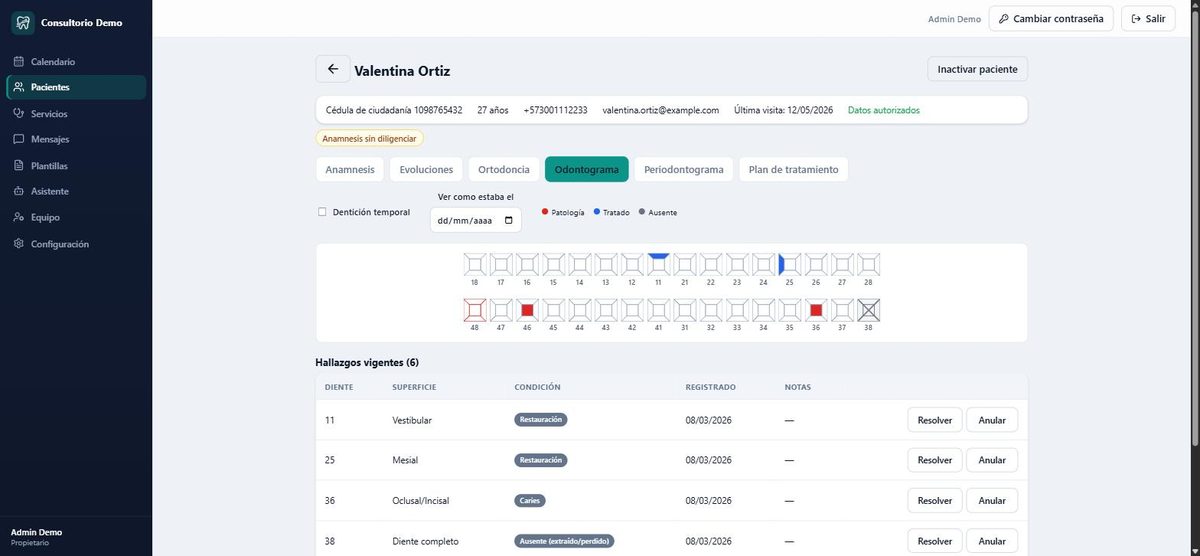Click the Salir logout button
The height and width of the screenshot is (556, 1200).
coord(1148,19)
